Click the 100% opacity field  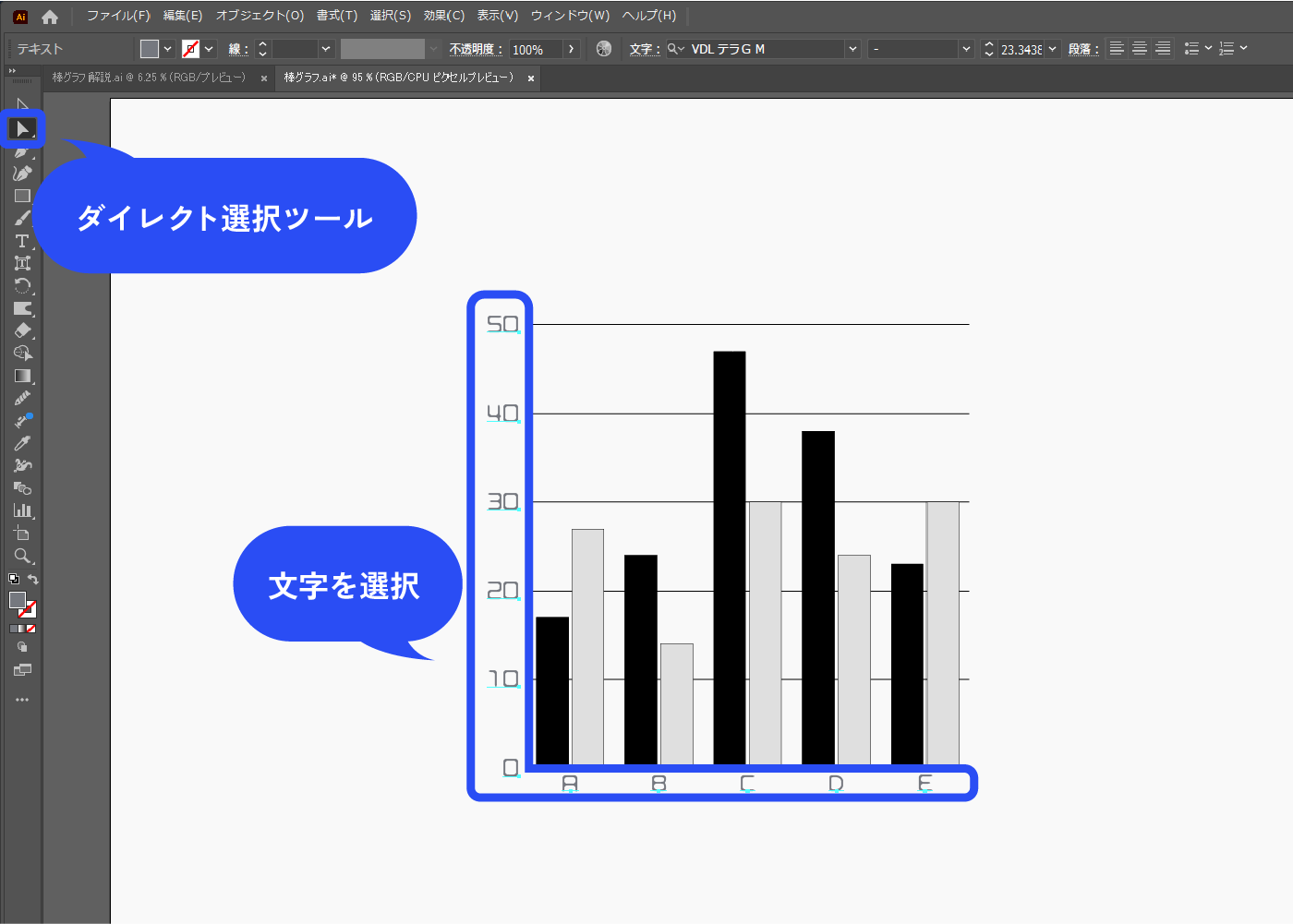click(x=536, y=50)
